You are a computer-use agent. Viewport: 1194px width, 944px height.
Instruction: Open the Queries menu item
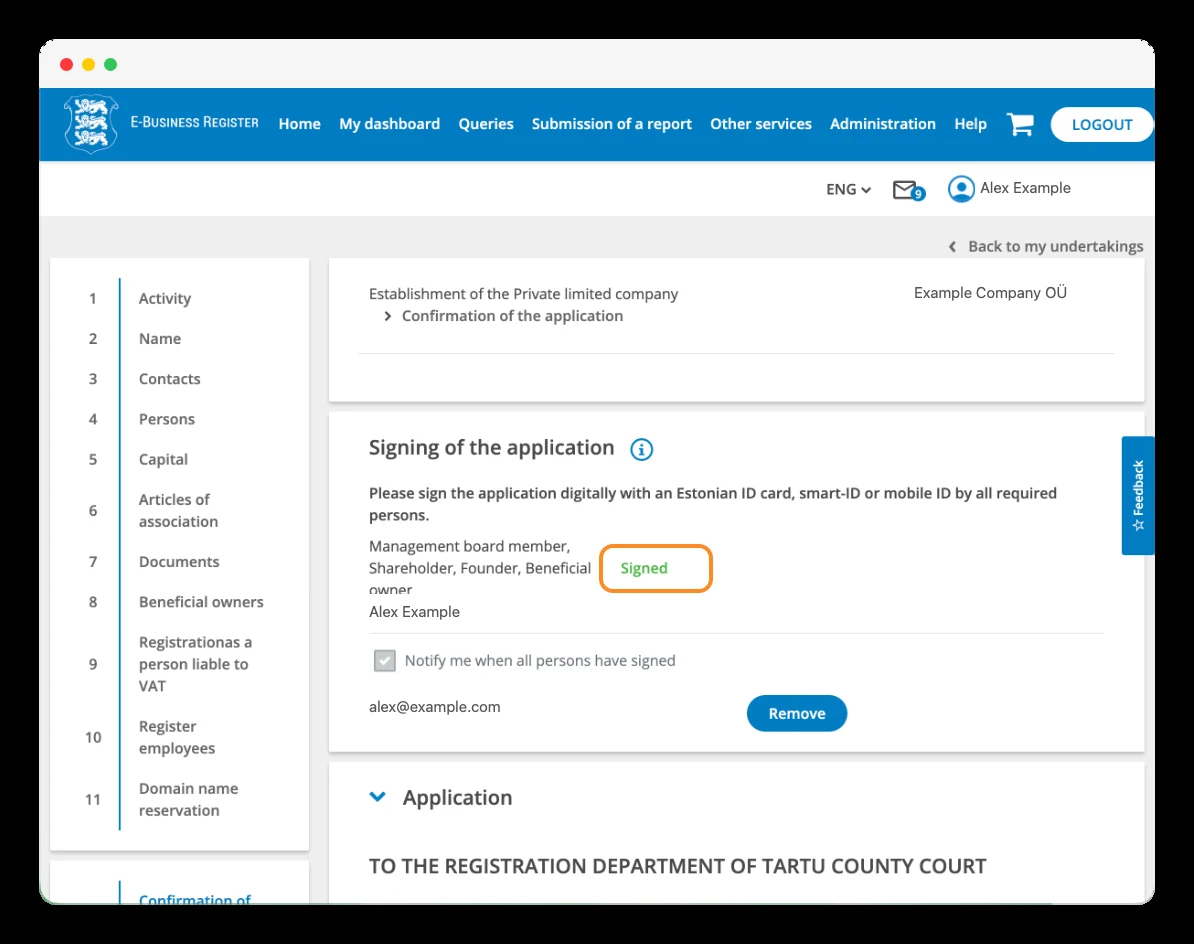tap(486, 124)
